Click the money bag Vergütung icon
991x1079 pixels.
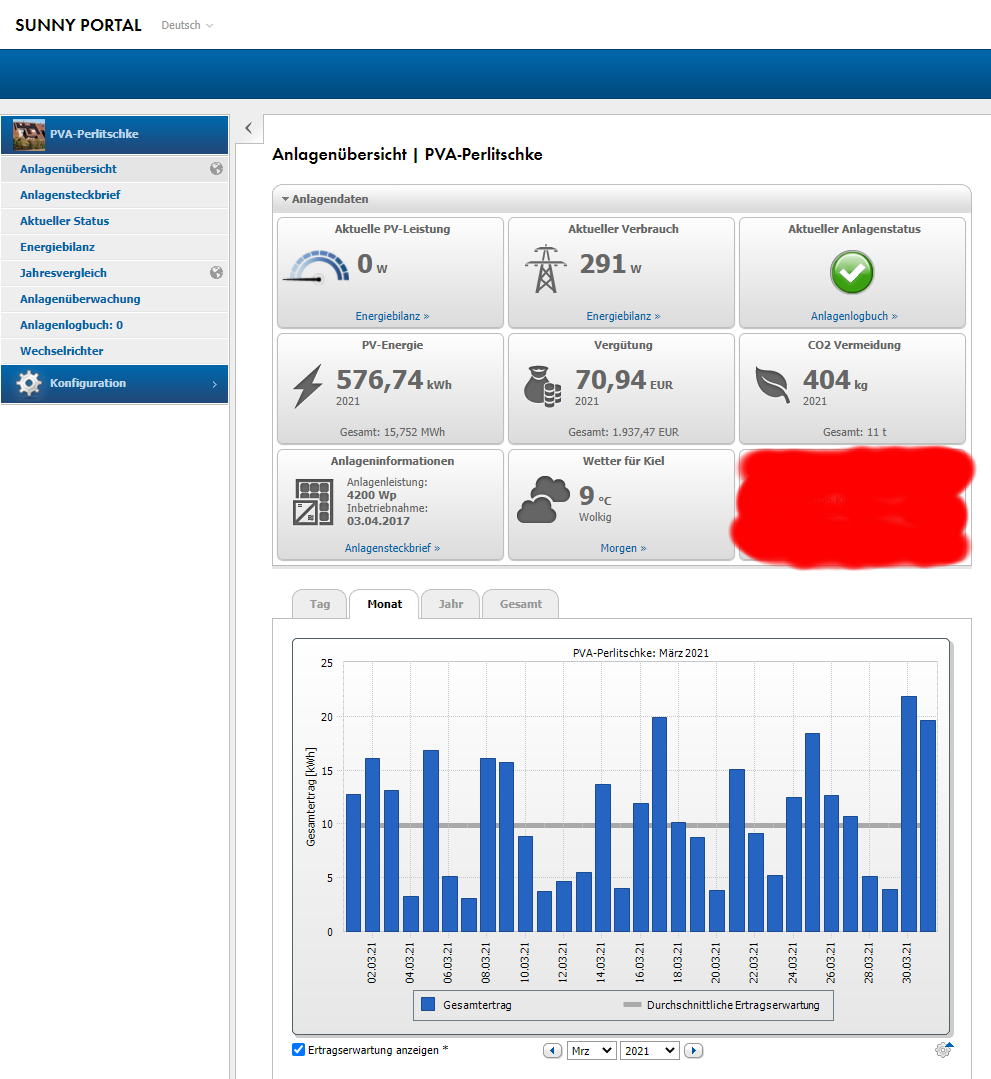pos(543,386)
